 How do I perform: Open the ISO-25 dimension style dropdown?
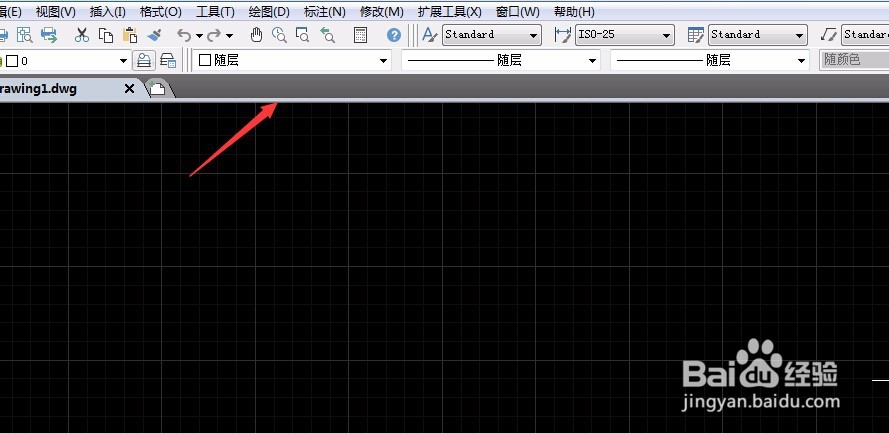click(625, 35)
